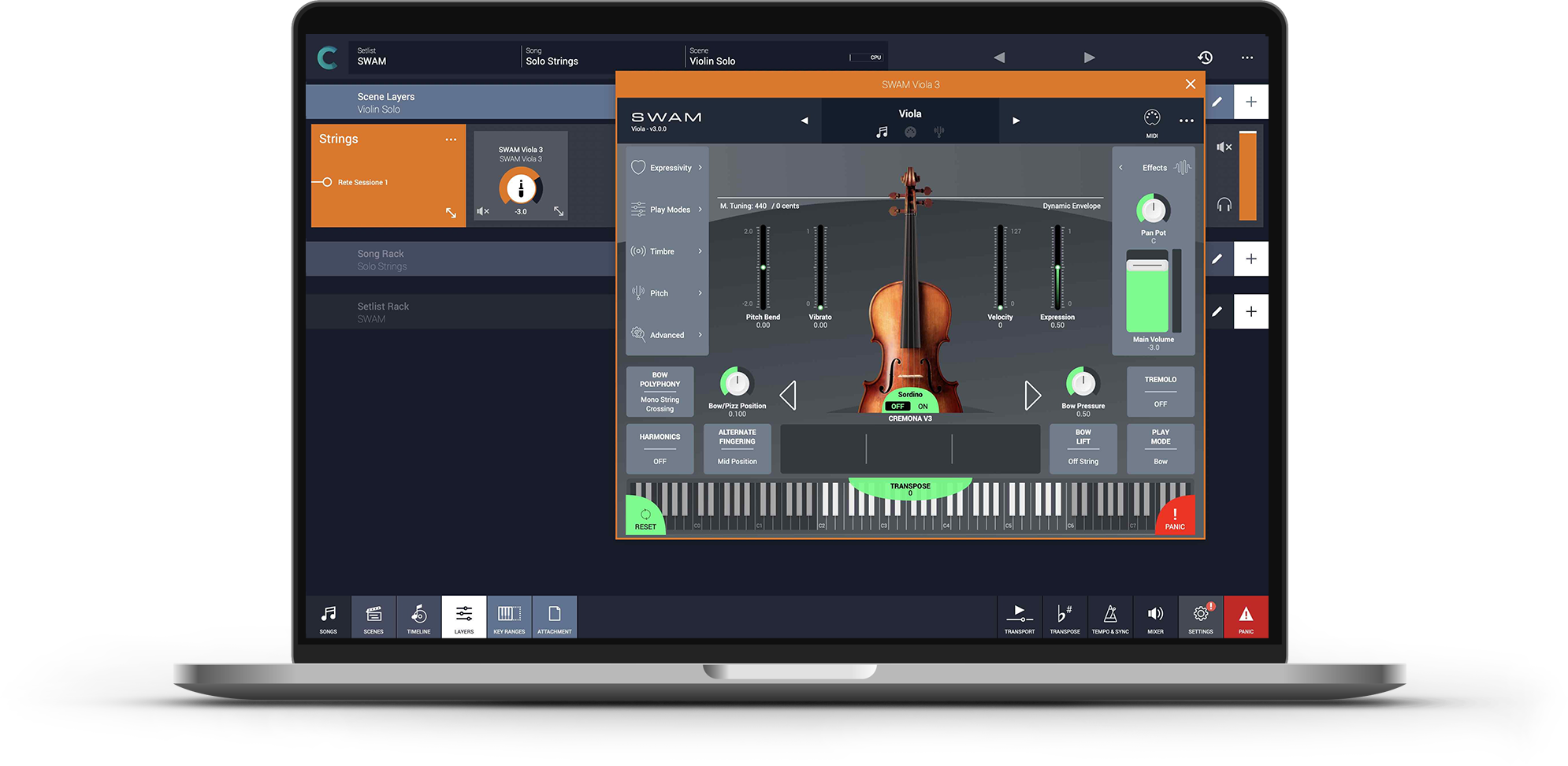Add a layer to the Song Rack
Viewport: 1568px width, 766px height.
[1251, 259]
